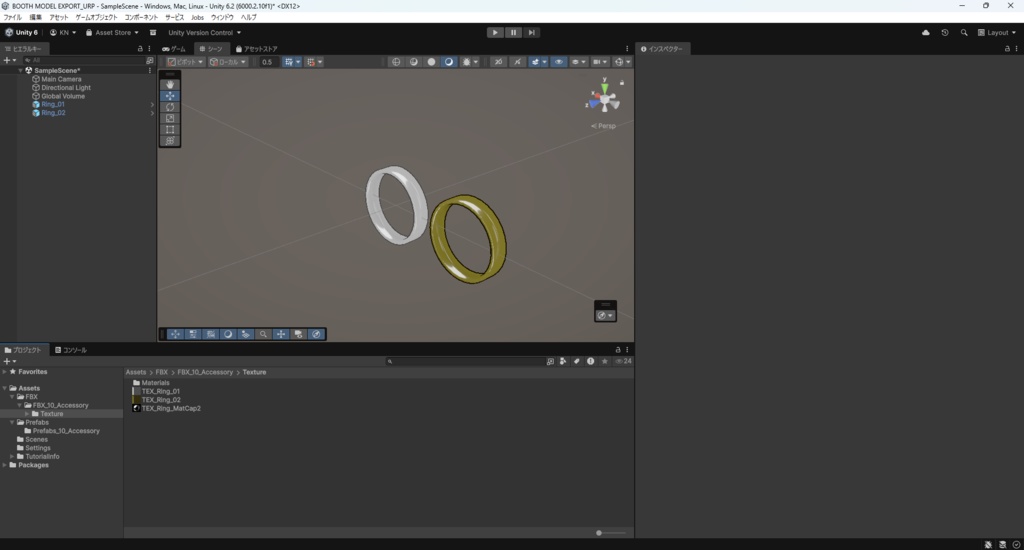Open the KN account dropdown

pos(63,33)
